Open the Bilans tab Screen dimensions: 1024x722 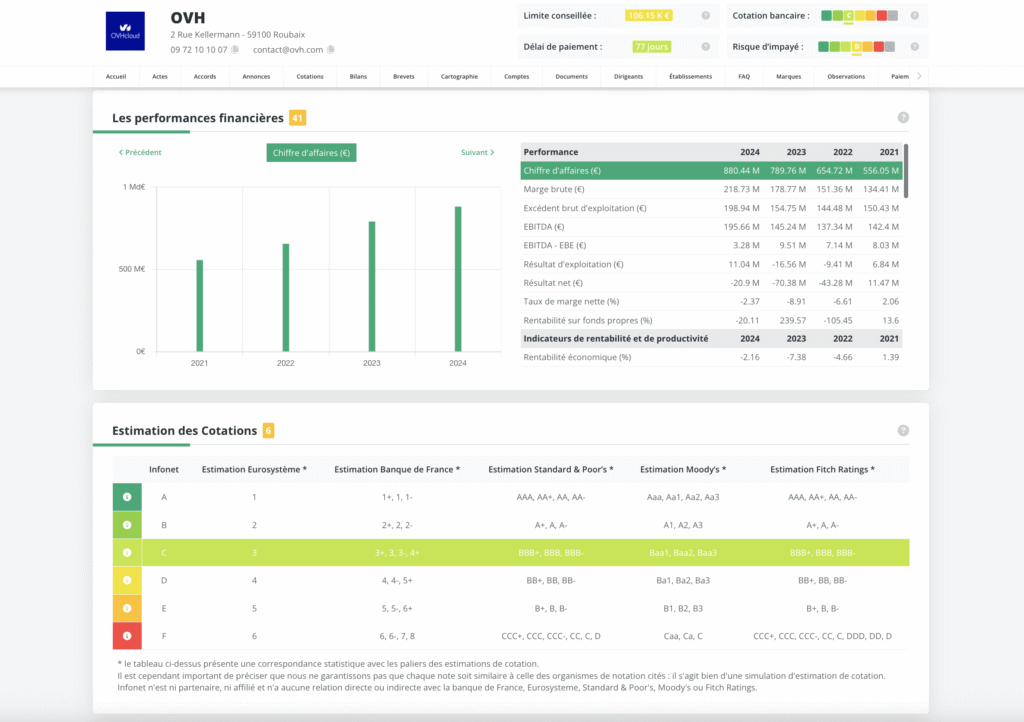click(x=358, y=77)
